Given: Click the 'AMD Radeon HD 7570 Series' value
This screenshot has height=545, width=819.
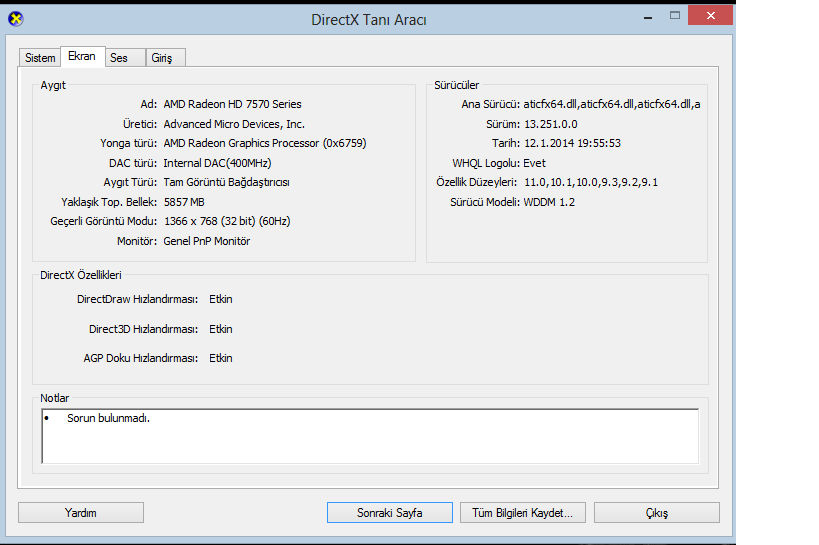Looking at the screenshot, I should point(232,104).
